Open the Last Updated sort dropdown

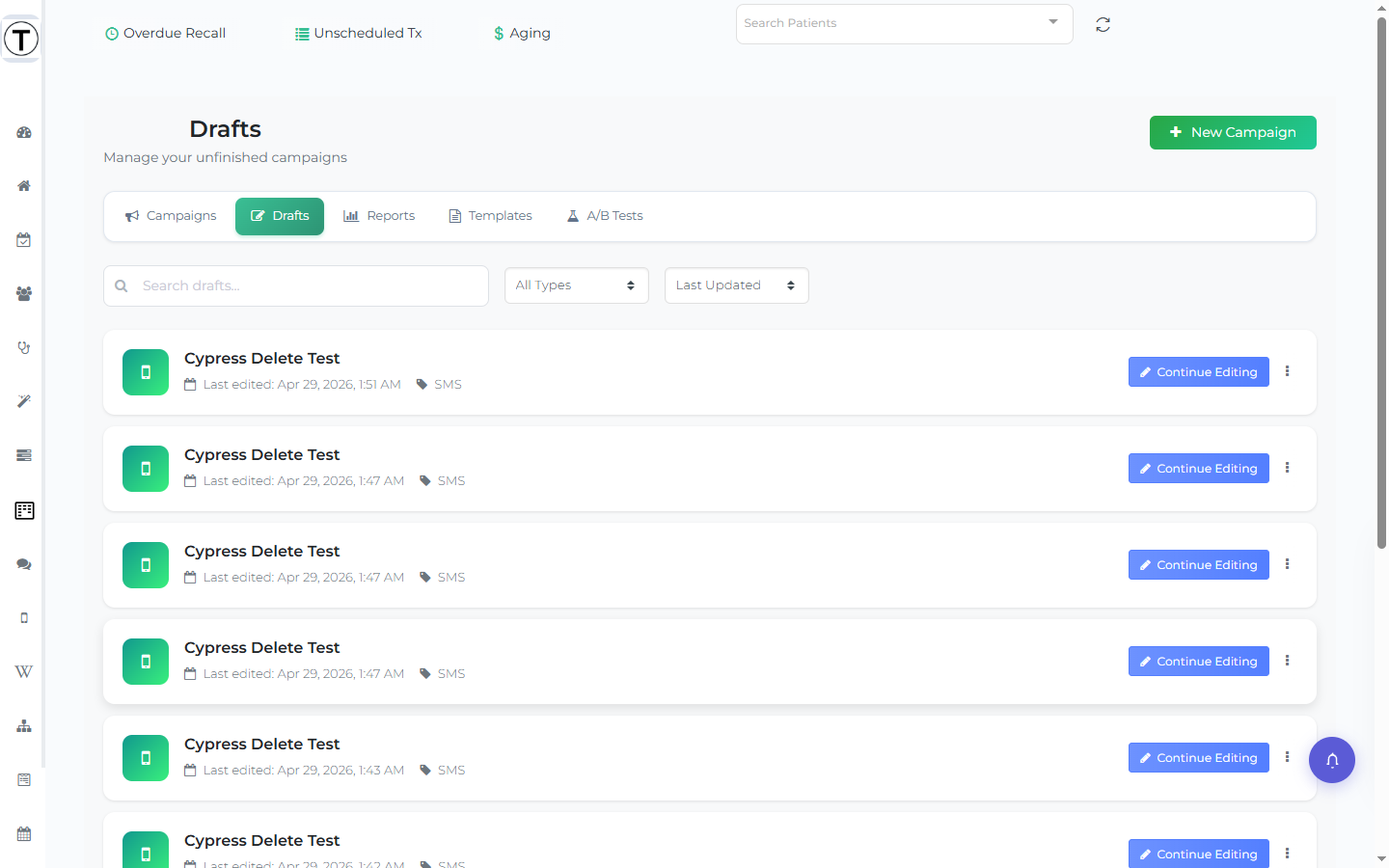(x=737, y=285)
